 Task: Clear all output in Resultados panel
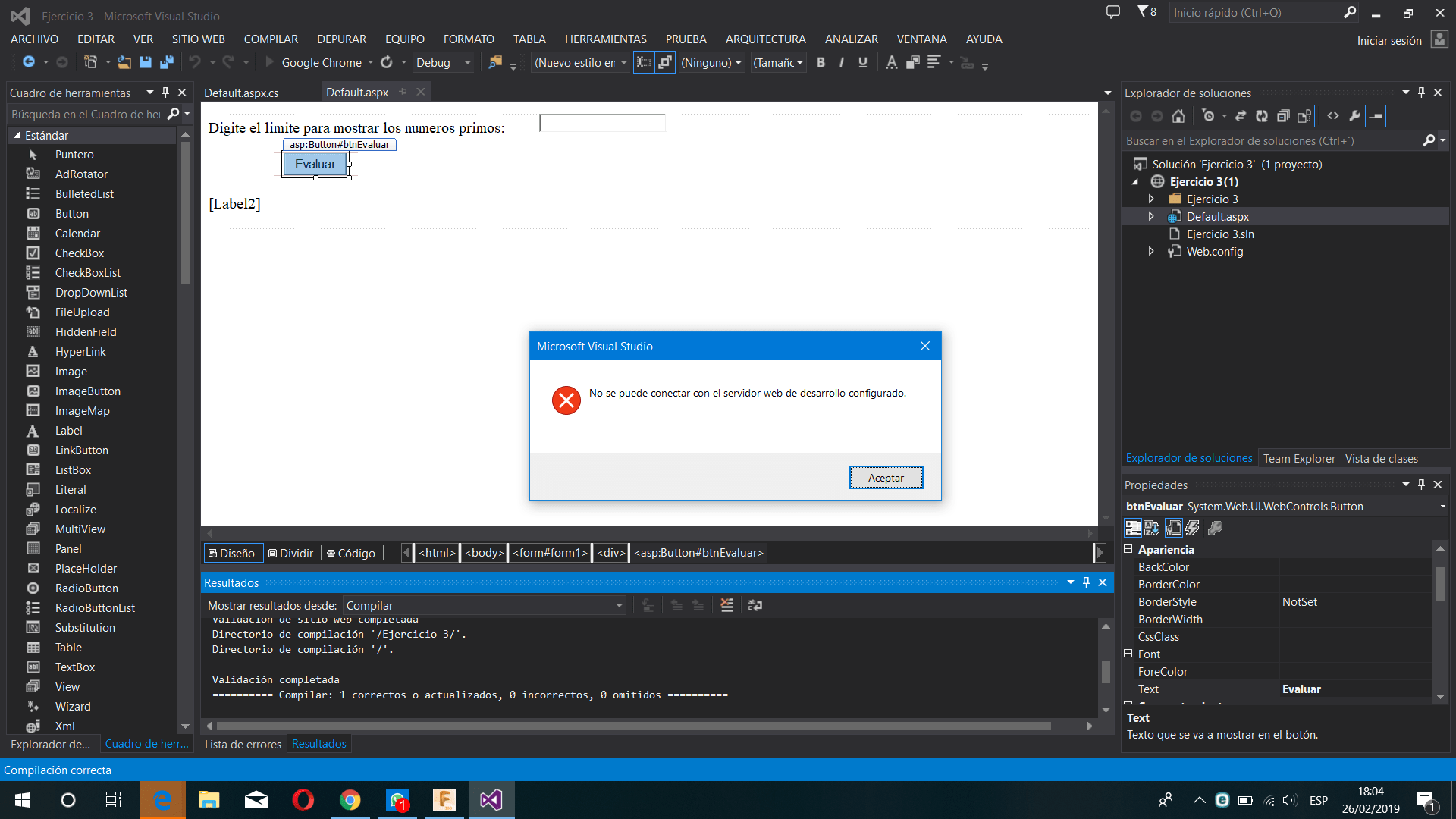pyautogui.click(x=726, y=605)
